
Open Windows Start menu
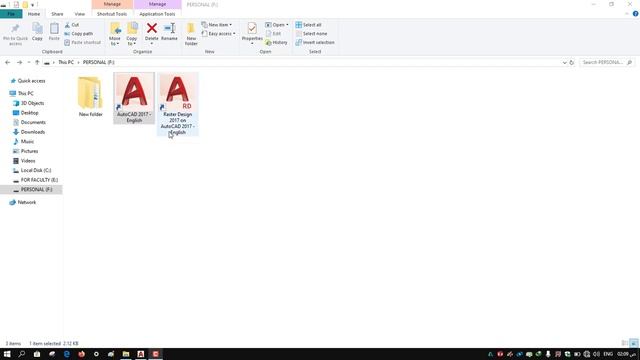coord(7,354)
